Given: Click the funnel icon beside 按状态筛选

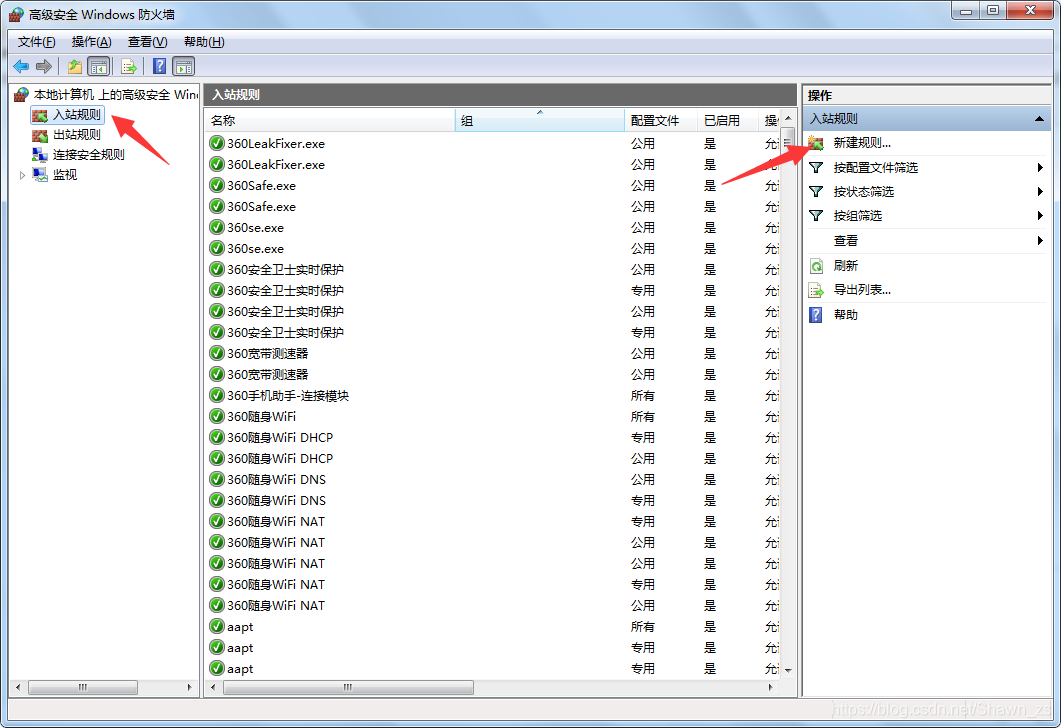Looking at the screenshot, I should pos(816,191).
